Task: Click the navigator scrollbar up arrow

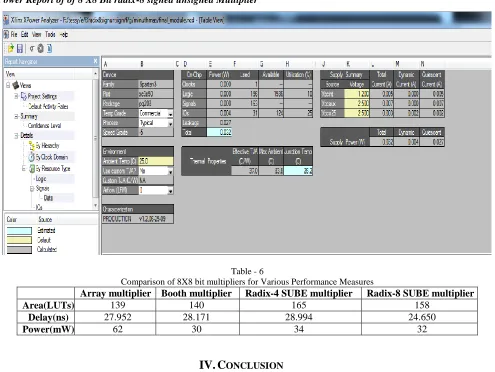Action: click(96, 73)
